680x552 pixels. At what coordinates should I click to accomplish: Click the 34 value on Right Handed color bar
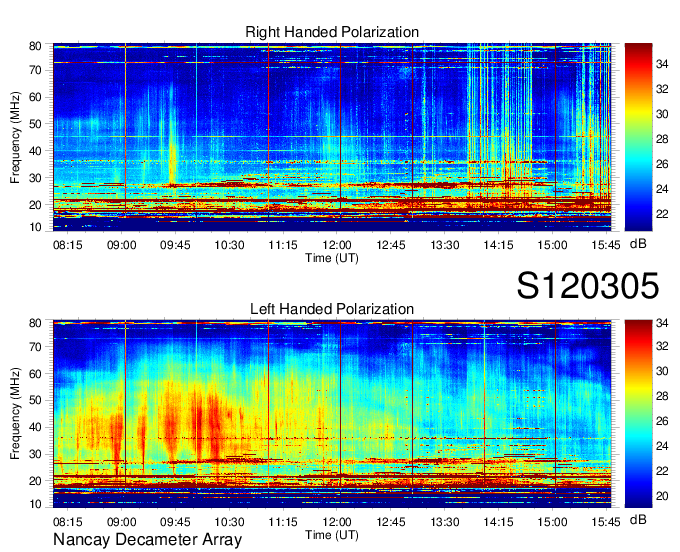662,64
